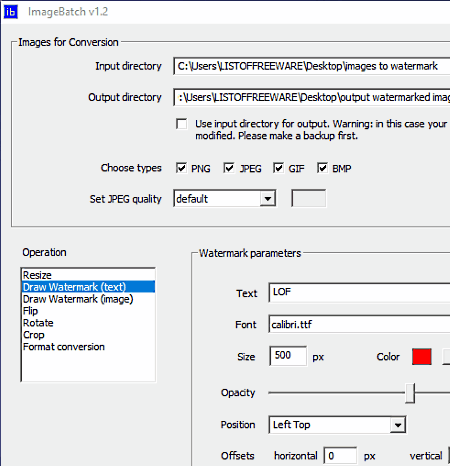
Task: Edit the Input directory path field
Action: coord(312,66)
